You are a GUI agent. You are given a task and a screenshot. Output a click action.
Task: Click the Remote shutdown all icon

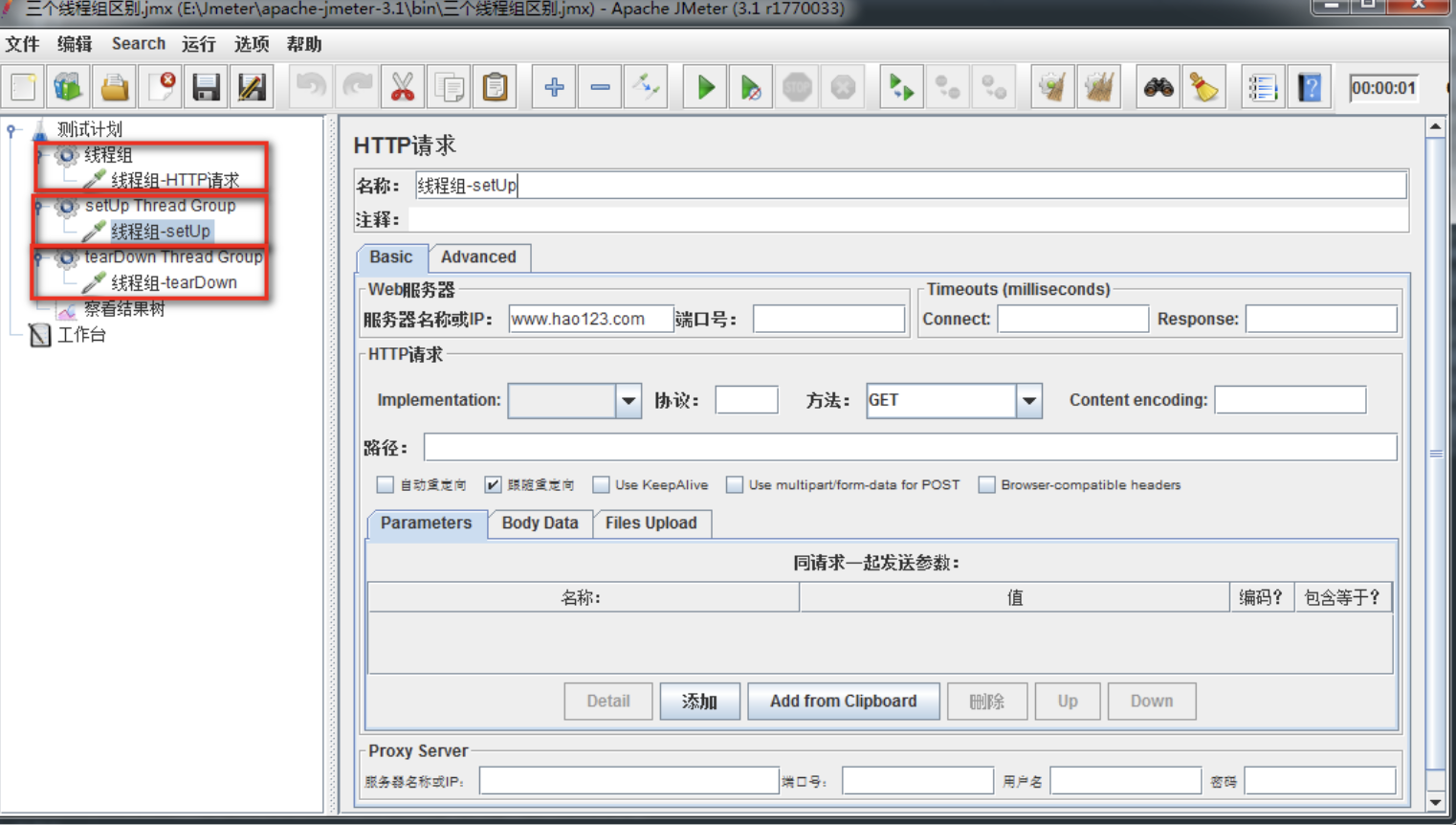(994, 87)
